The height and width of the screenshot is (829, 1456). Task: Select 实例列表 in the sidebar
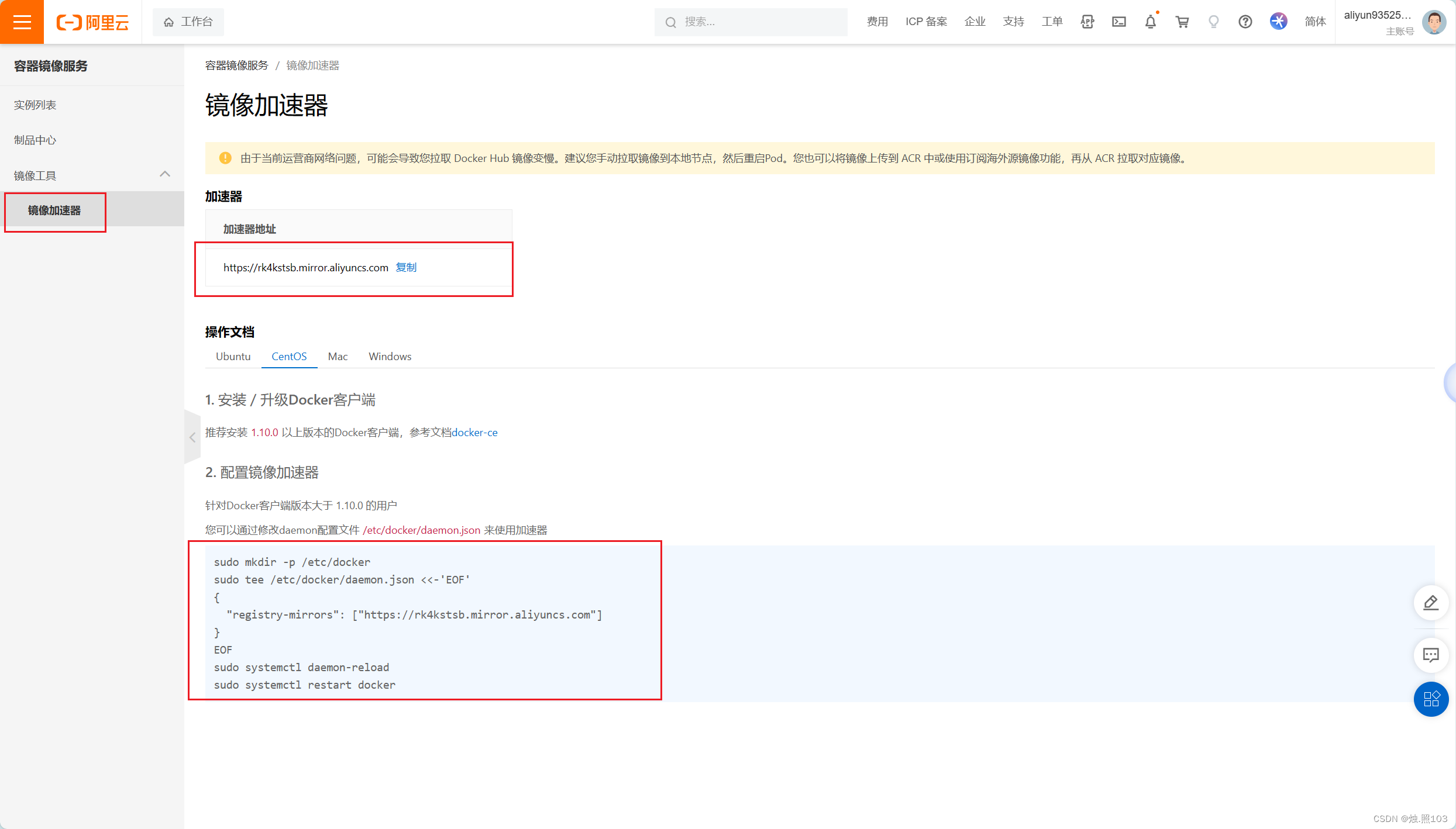coord(35,105)
